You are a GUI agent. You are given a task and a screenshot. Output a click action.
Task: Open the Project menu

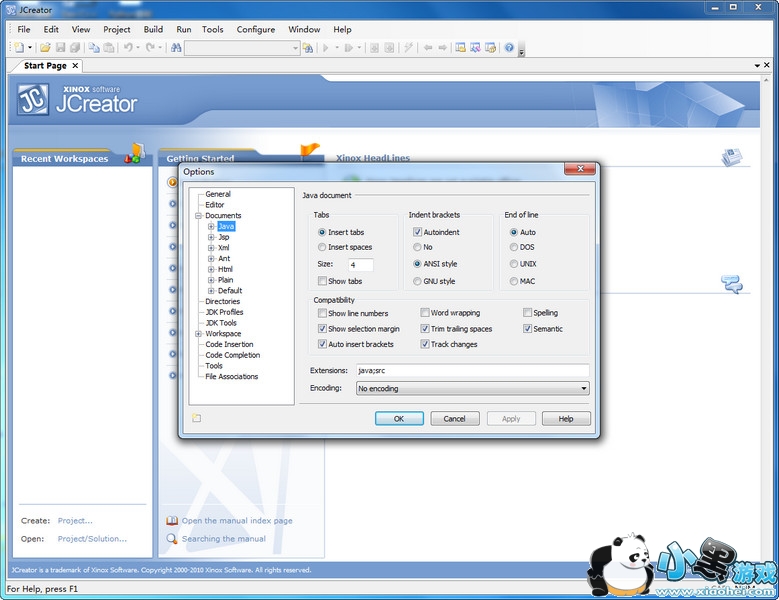pyautogui.click(x=117, y=29)
